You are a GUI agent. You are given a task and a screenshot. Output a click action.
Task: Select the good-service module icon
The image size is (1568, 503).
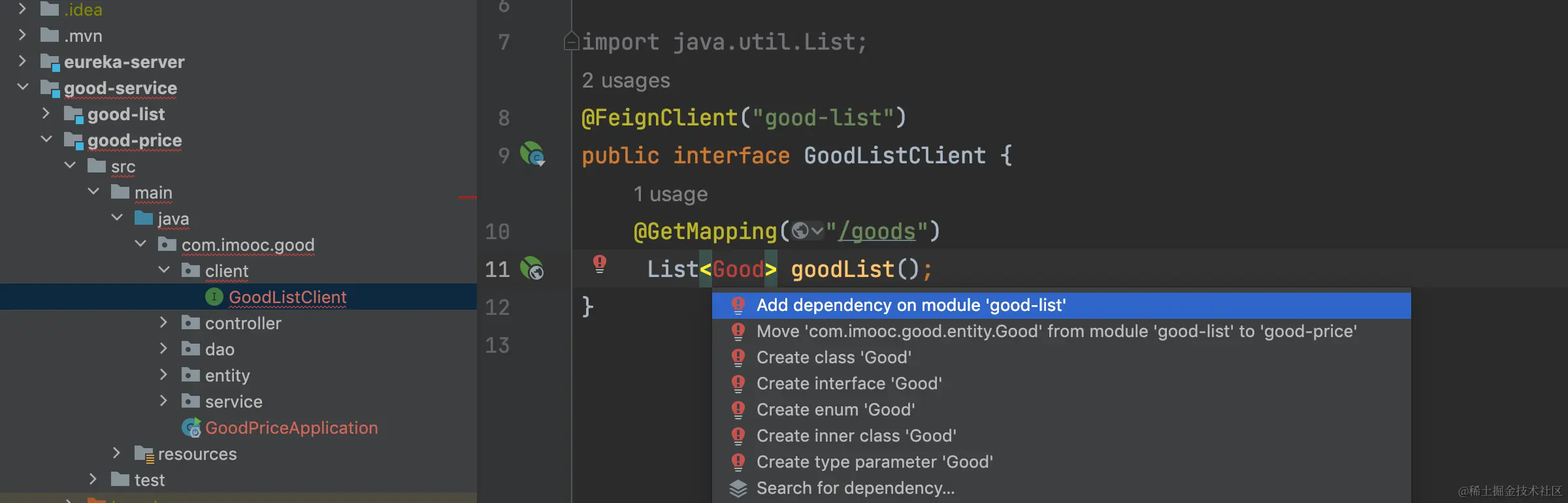pyautogui.click(x=50, y=88)
